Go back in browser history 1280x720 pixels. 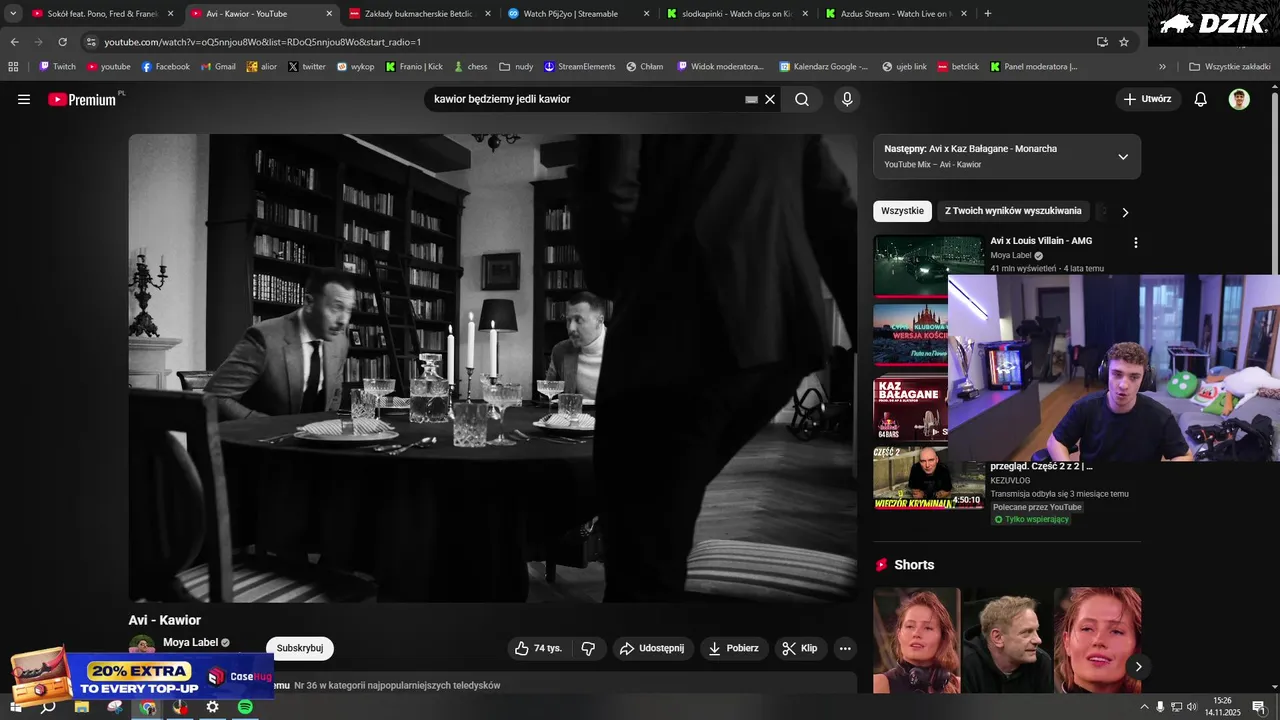[x=14, y=42]
